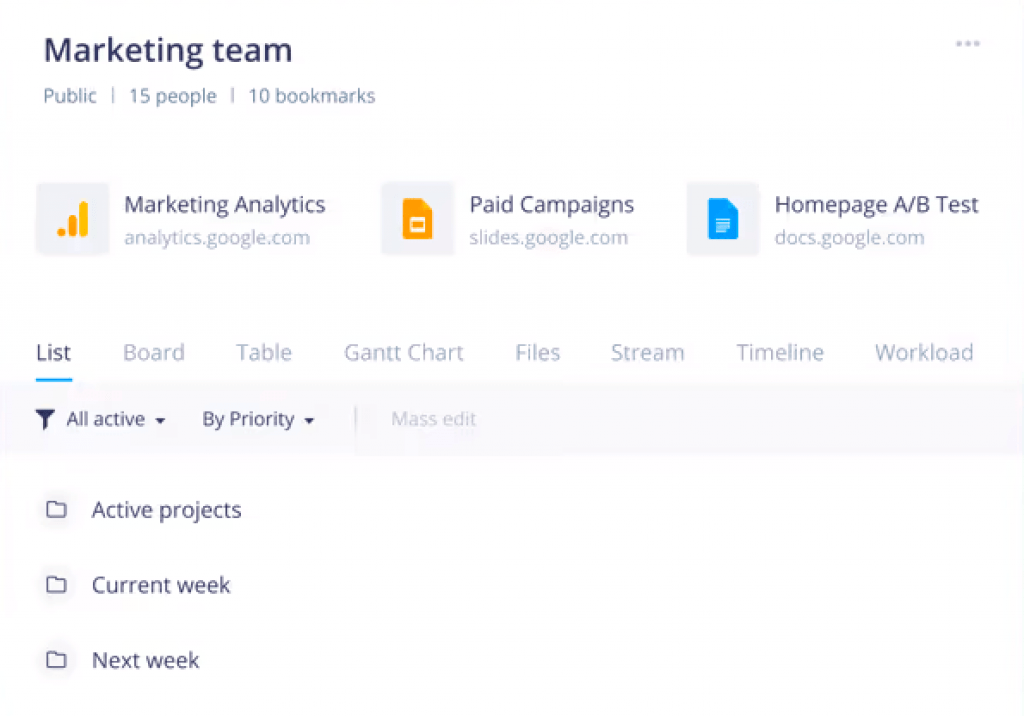This screenshot has width=1024, height=716.
Task: Open the Files tab
Action: pyautogui.click(x=538, y=353)
